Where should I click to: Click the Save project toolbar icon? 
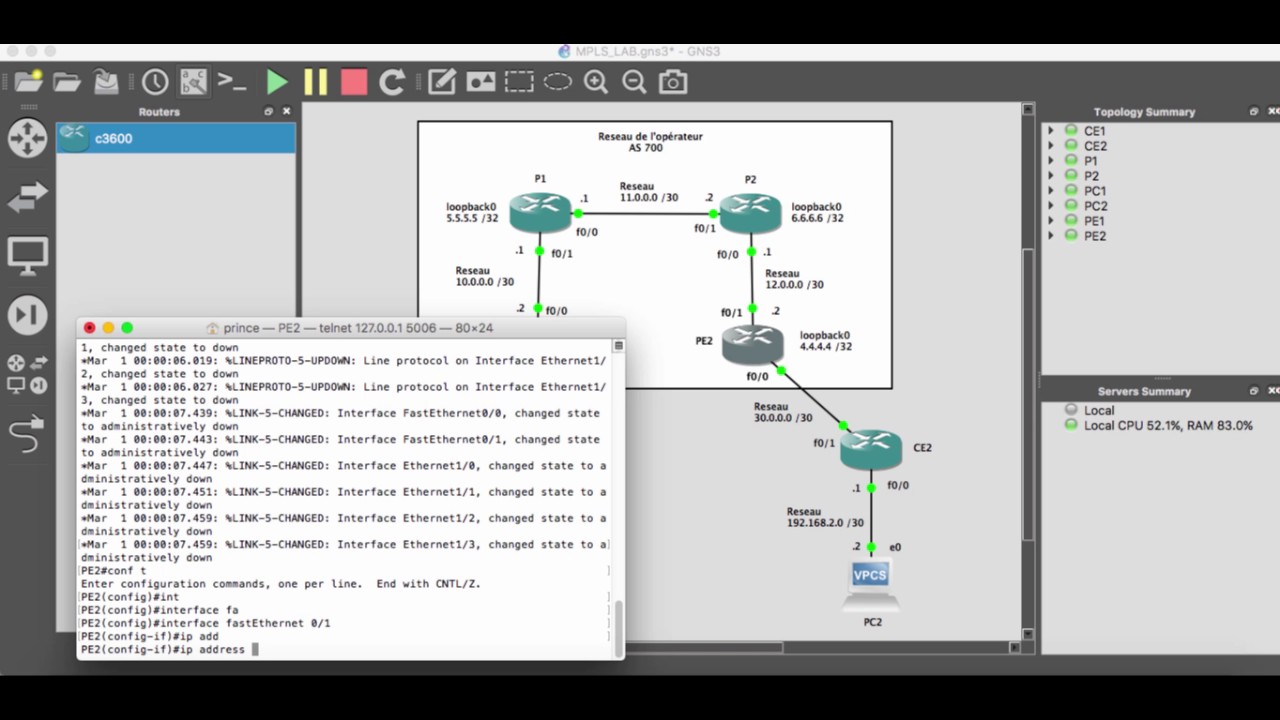106,82
